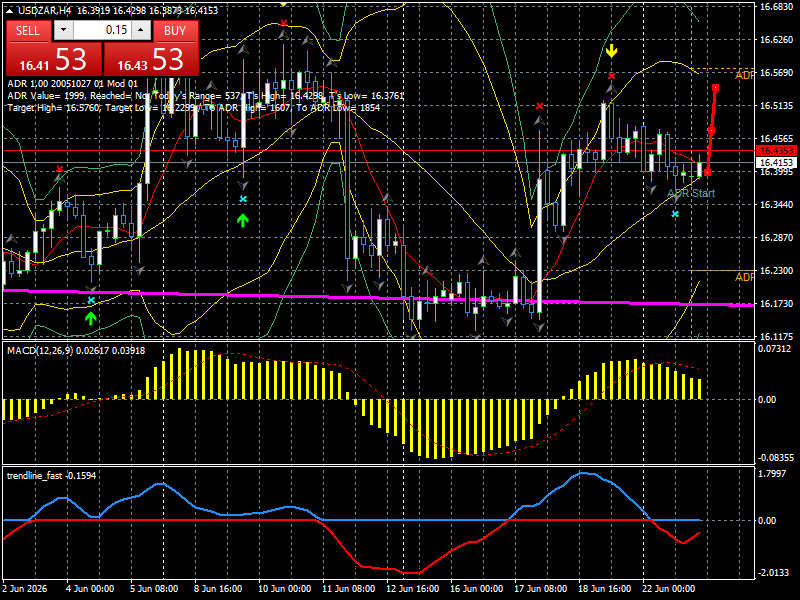Click the 10 Jun 00:00 date label
Viewport: 800px width, 600px height.
tap(284, 589)
